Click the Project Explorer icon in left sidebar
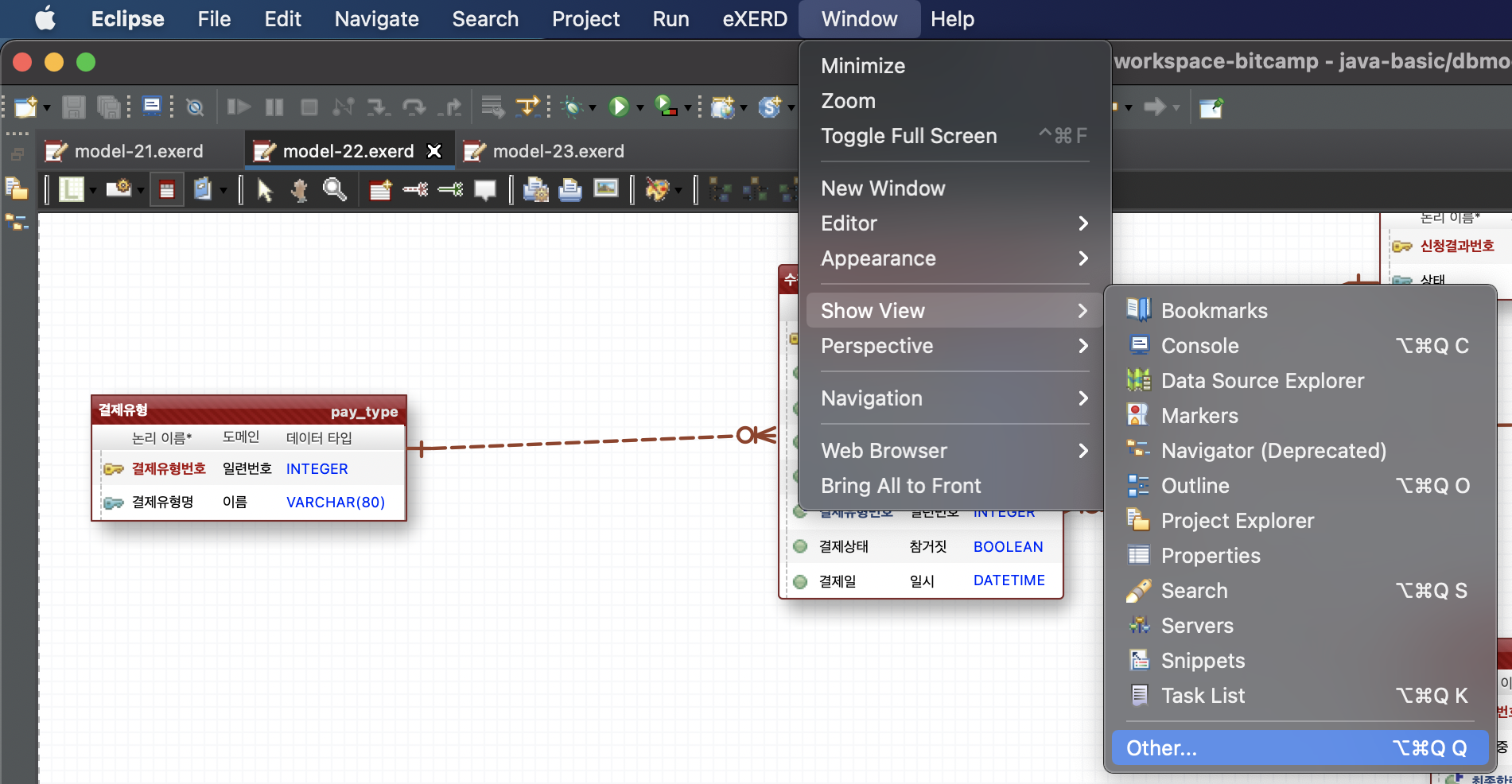The height and width of the screenshot is (784, 1512). pos(17,188)
